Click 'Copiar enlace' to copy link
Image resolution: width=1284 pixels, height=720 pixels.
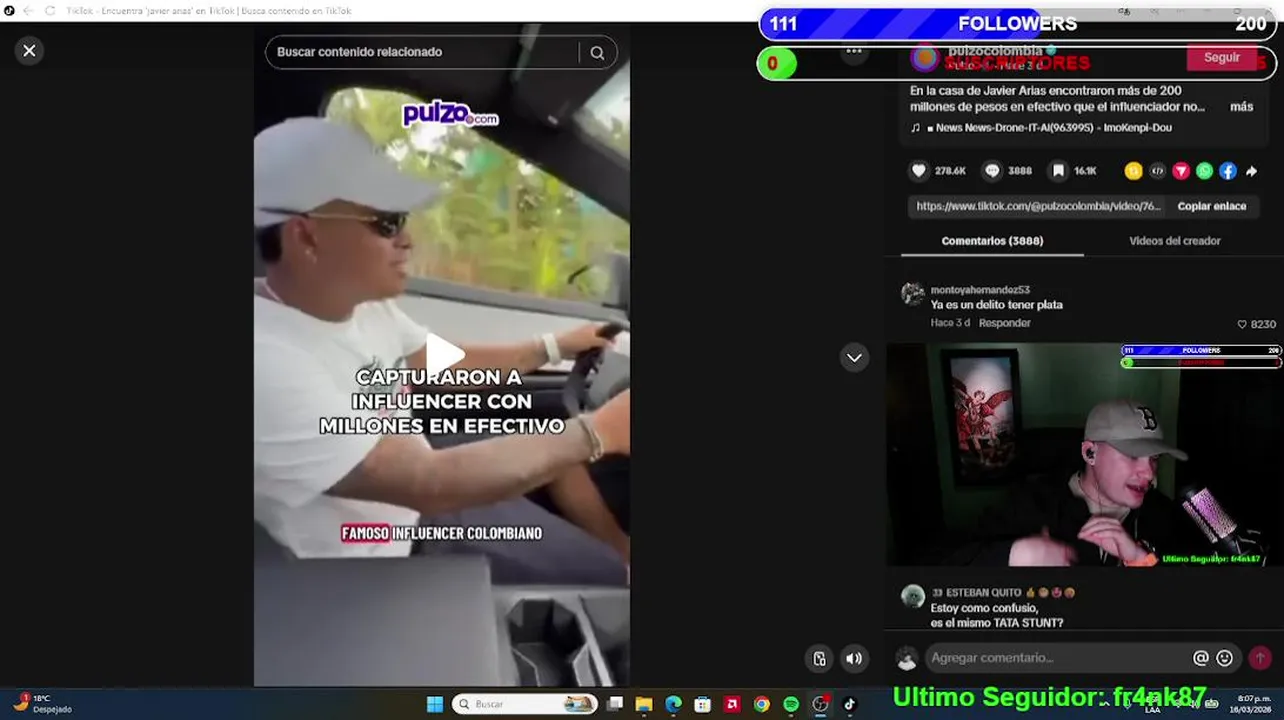click(x=1211, y=206)
